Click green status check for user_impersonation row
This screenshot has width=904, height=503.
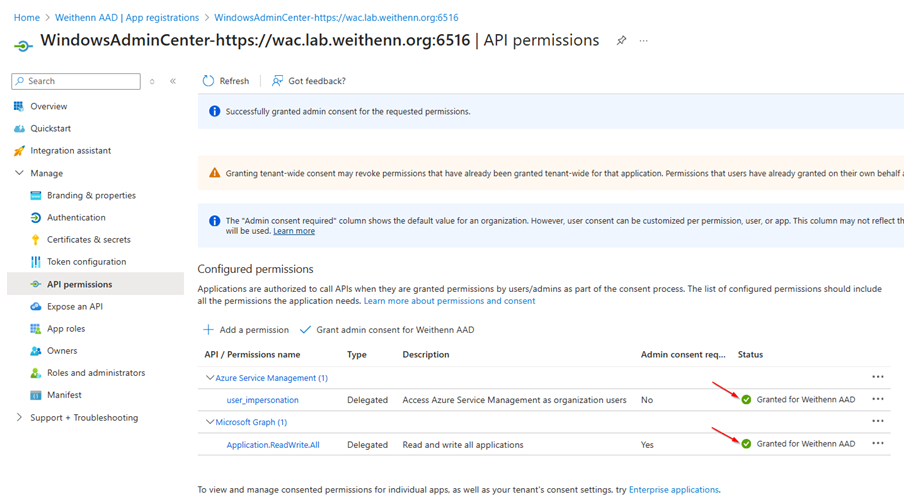(x=746, y=400)
